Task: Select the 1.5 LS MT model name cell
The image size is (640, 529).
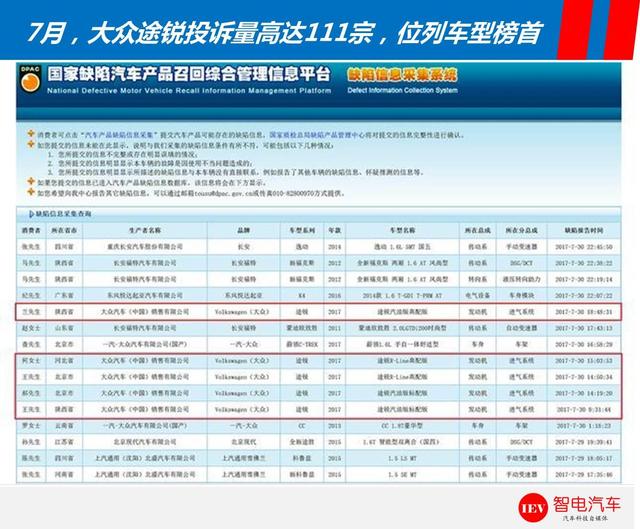Action: click(x=402, y=458)
